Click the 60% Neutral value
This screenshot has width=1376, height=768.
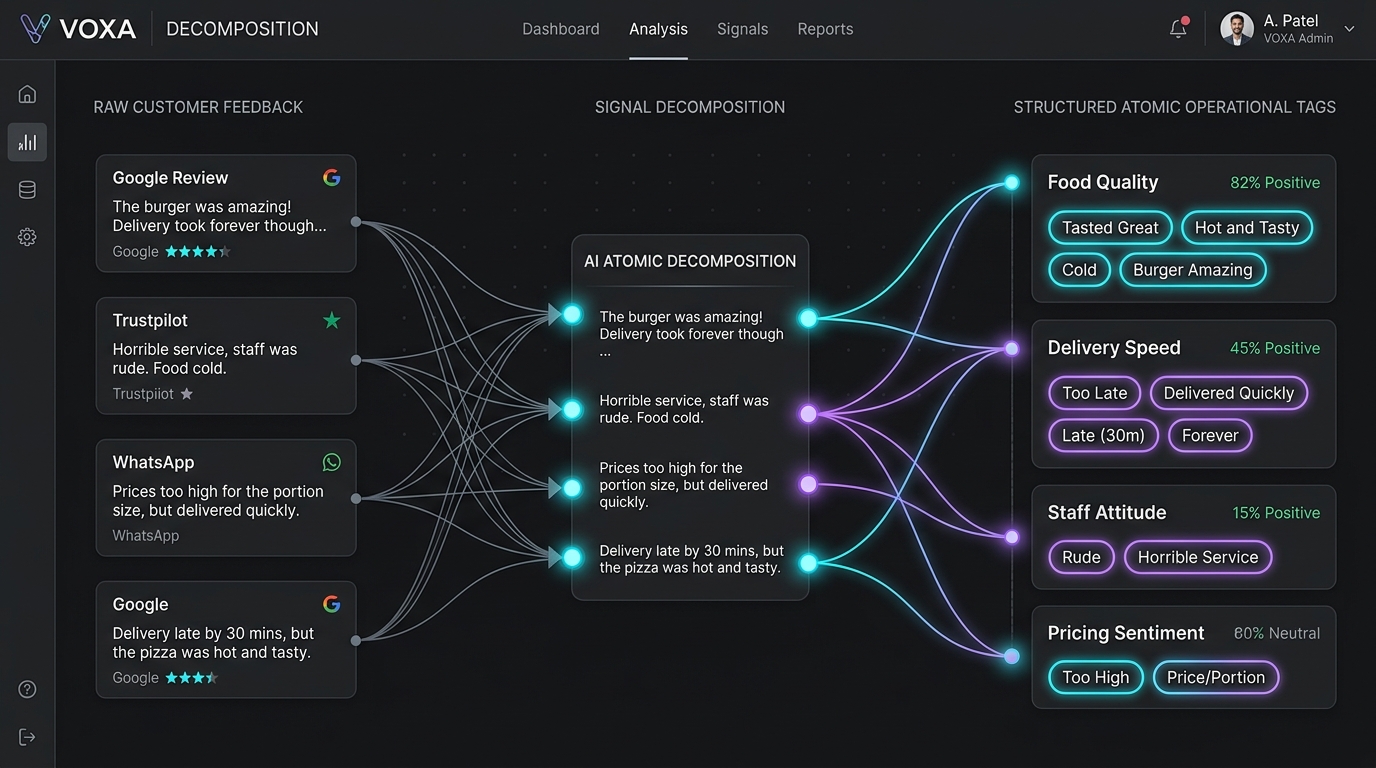(x=1277, y=633)
